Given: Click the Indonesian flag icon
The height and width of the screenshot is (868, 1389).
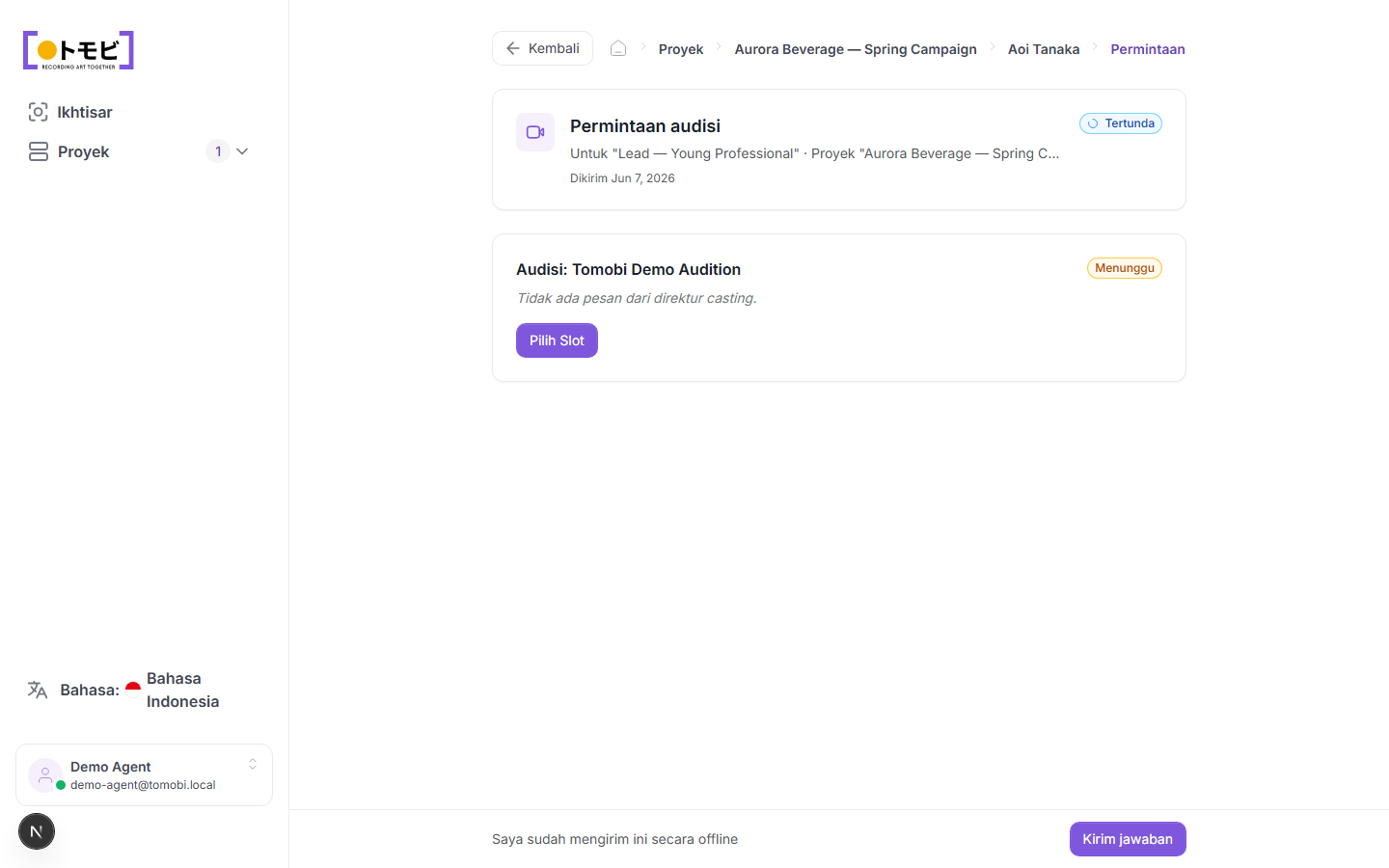Looking at the screenshot, I should [x=133, y=690].
